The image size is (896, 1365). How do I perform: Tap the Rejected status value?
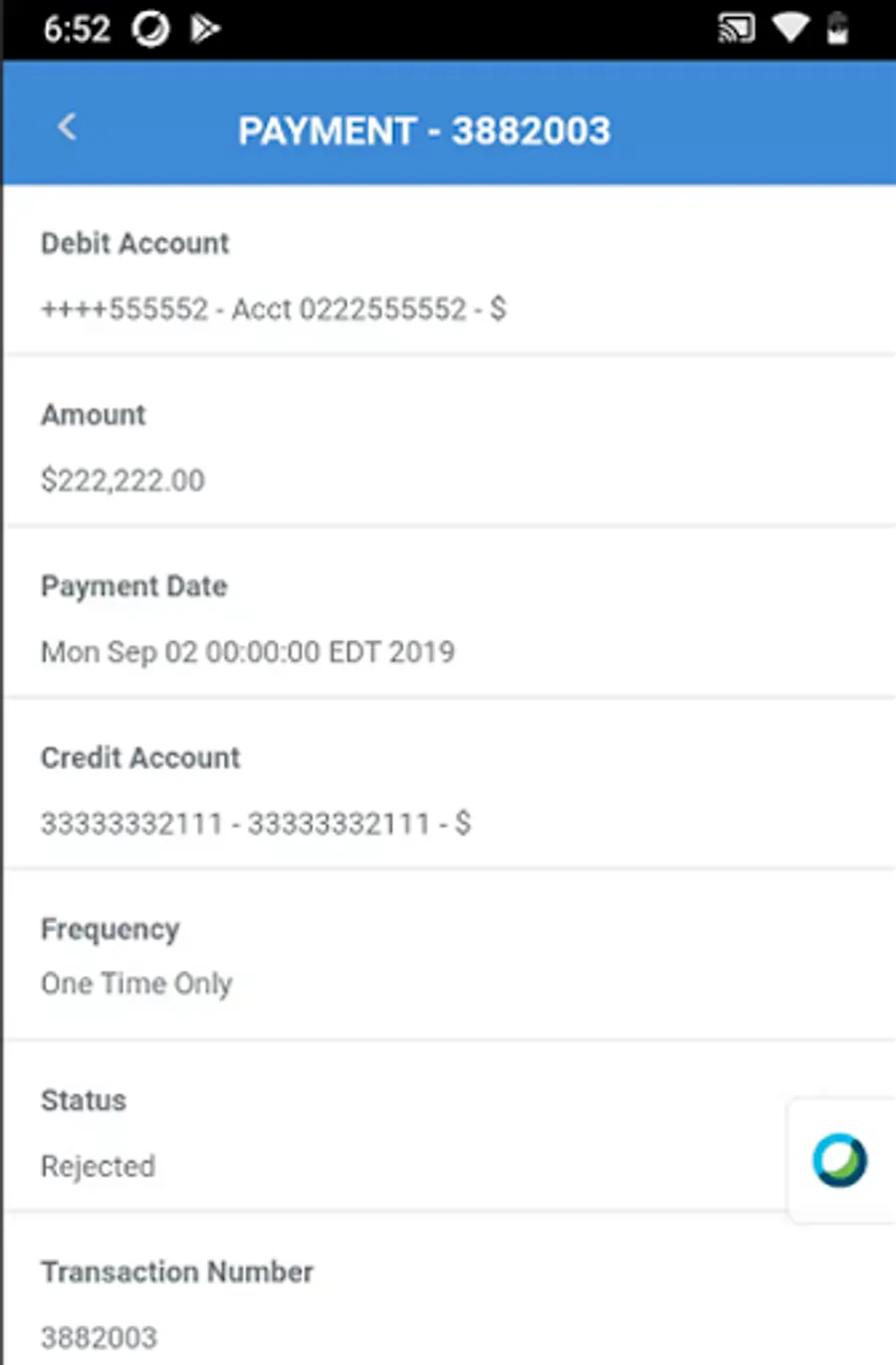click(98, 1166)
